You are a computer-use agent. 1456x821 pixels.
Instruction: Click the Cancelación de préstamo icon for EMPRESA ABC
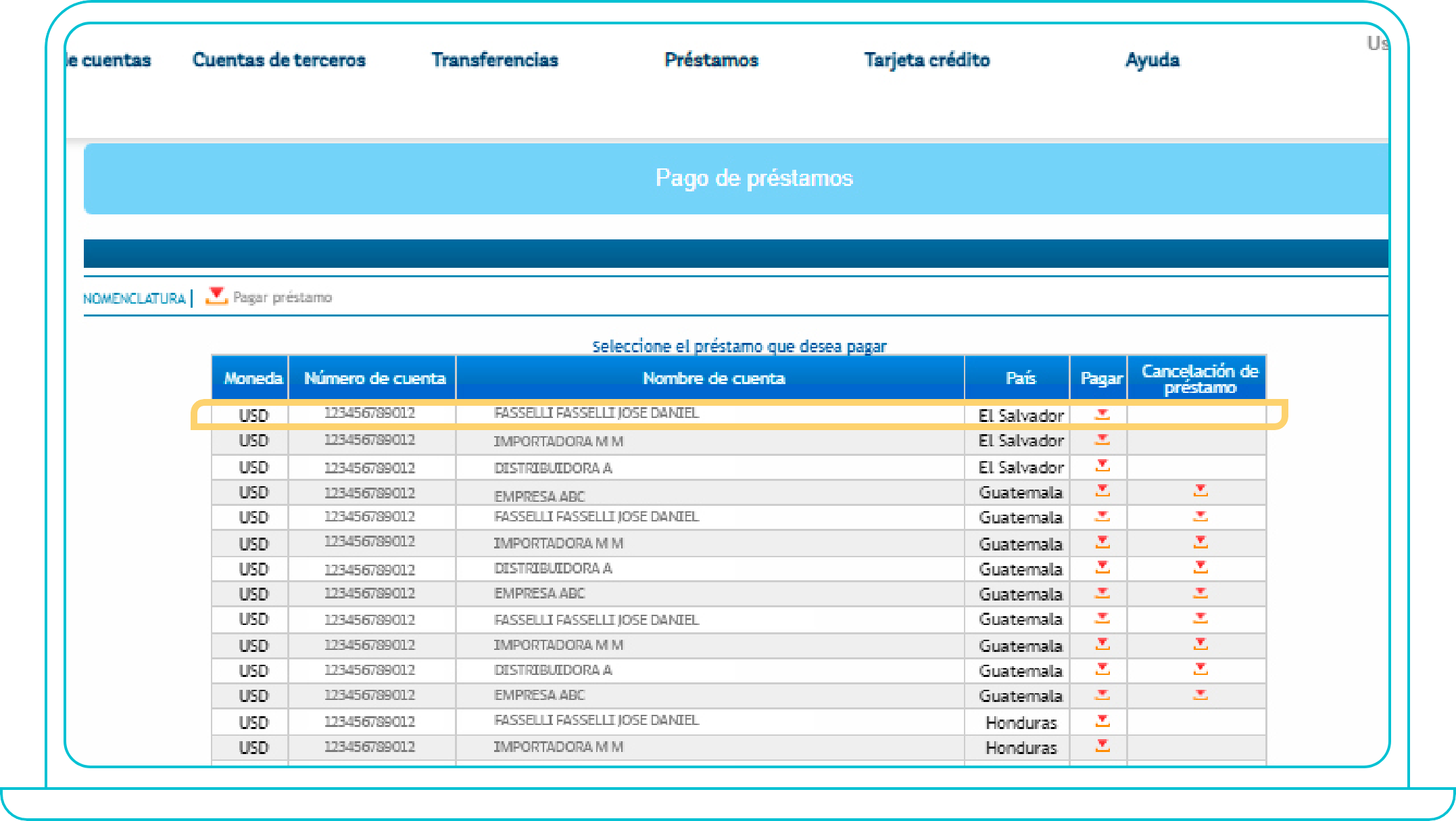point(1201,492)
